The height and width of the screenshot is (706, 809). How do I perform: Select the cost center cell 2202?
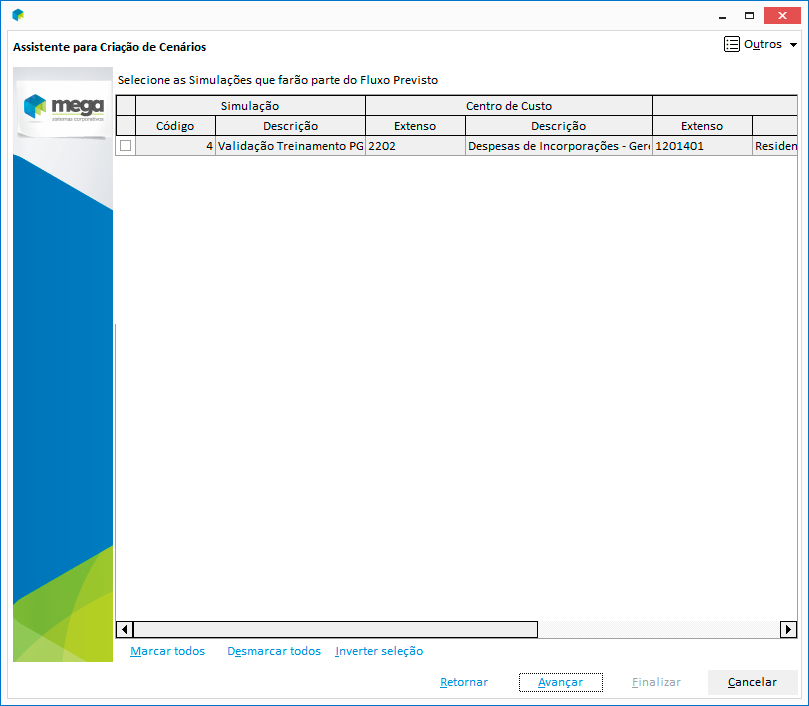click(414, 146)
